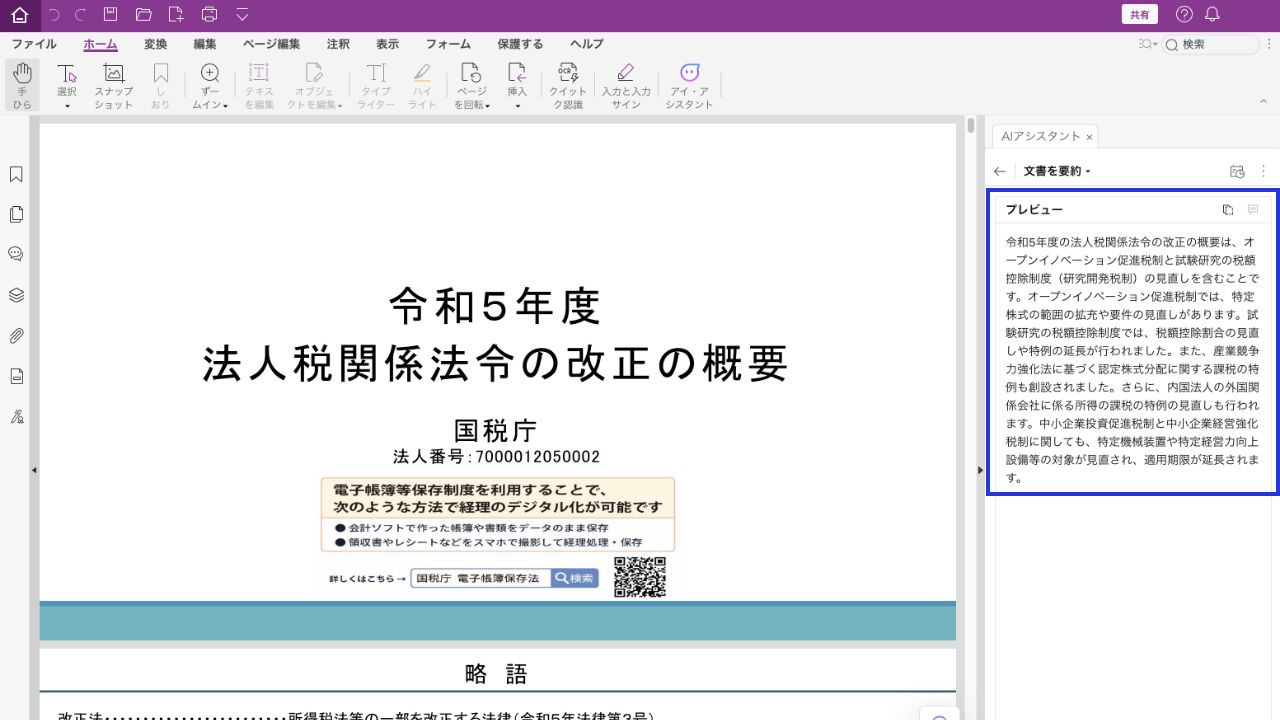The width and height of the screenshot is (1280, 720).
Task: Click the chat icon beside プレビュー
Action: [x=1253, y=210]
